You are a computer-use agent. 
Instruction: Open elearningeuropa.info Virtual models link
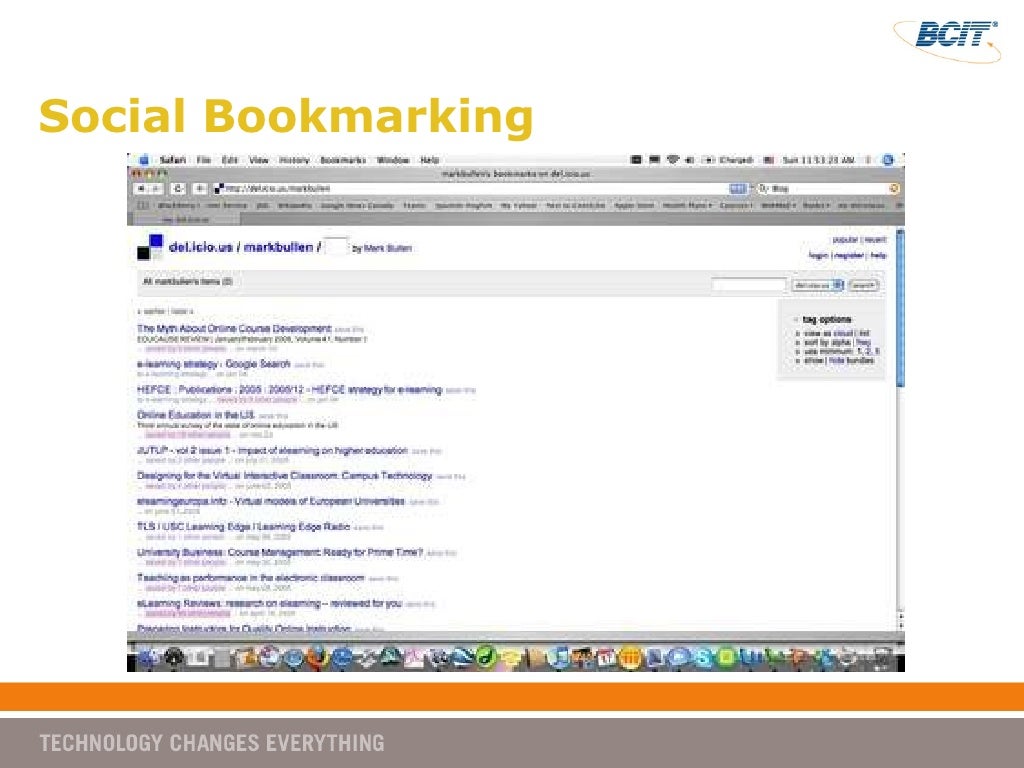pyautogui.click(x=271, y=502)
